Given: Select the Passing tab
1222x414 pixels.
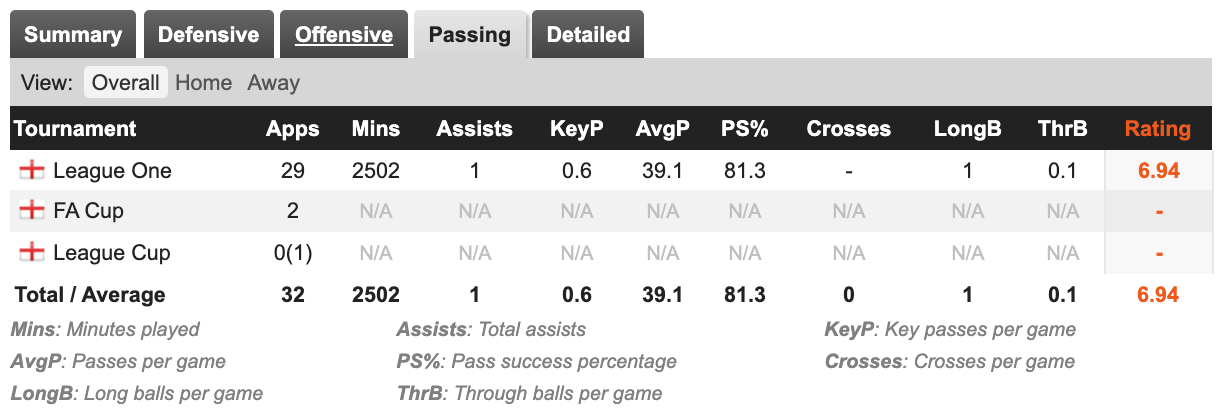Looking at the screenshot, I should (469, 35).
